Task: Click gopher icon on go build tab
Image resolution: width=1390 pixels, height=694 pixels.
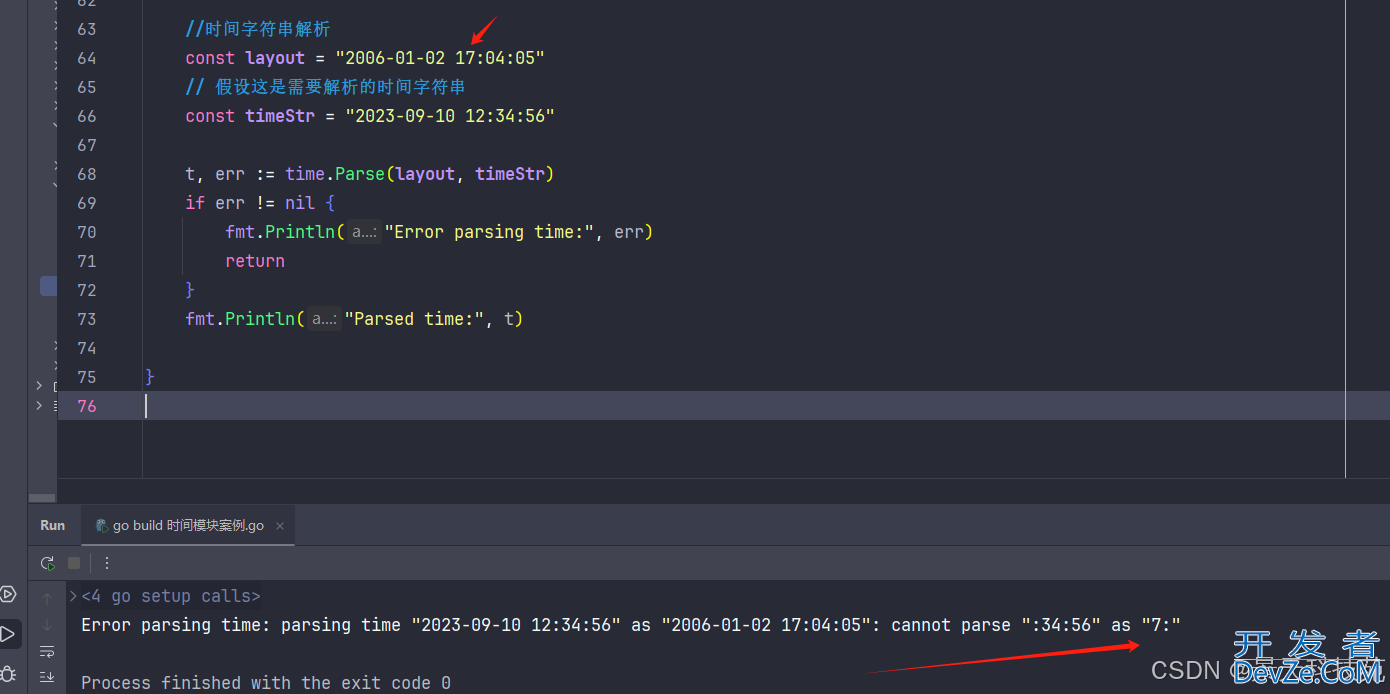Action: click(x=102, y=525)
